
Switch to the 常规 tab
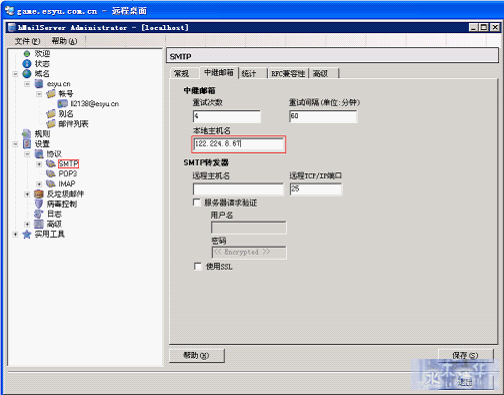click(185, 73)
